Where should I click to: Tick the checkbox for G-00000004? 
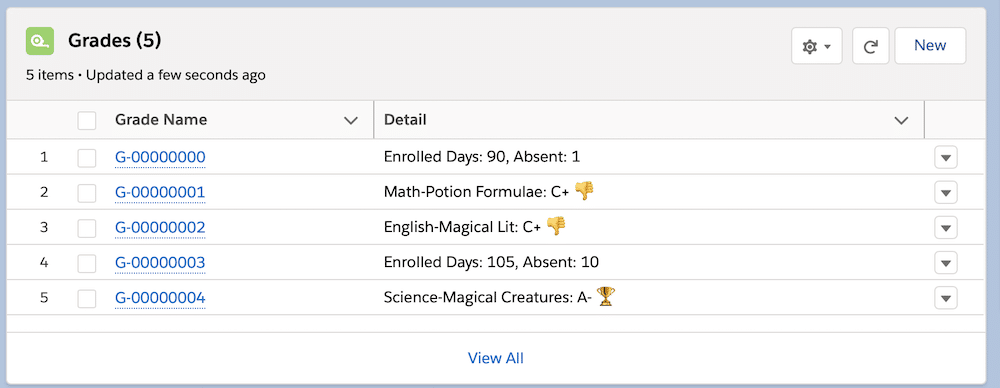point(87,298)
